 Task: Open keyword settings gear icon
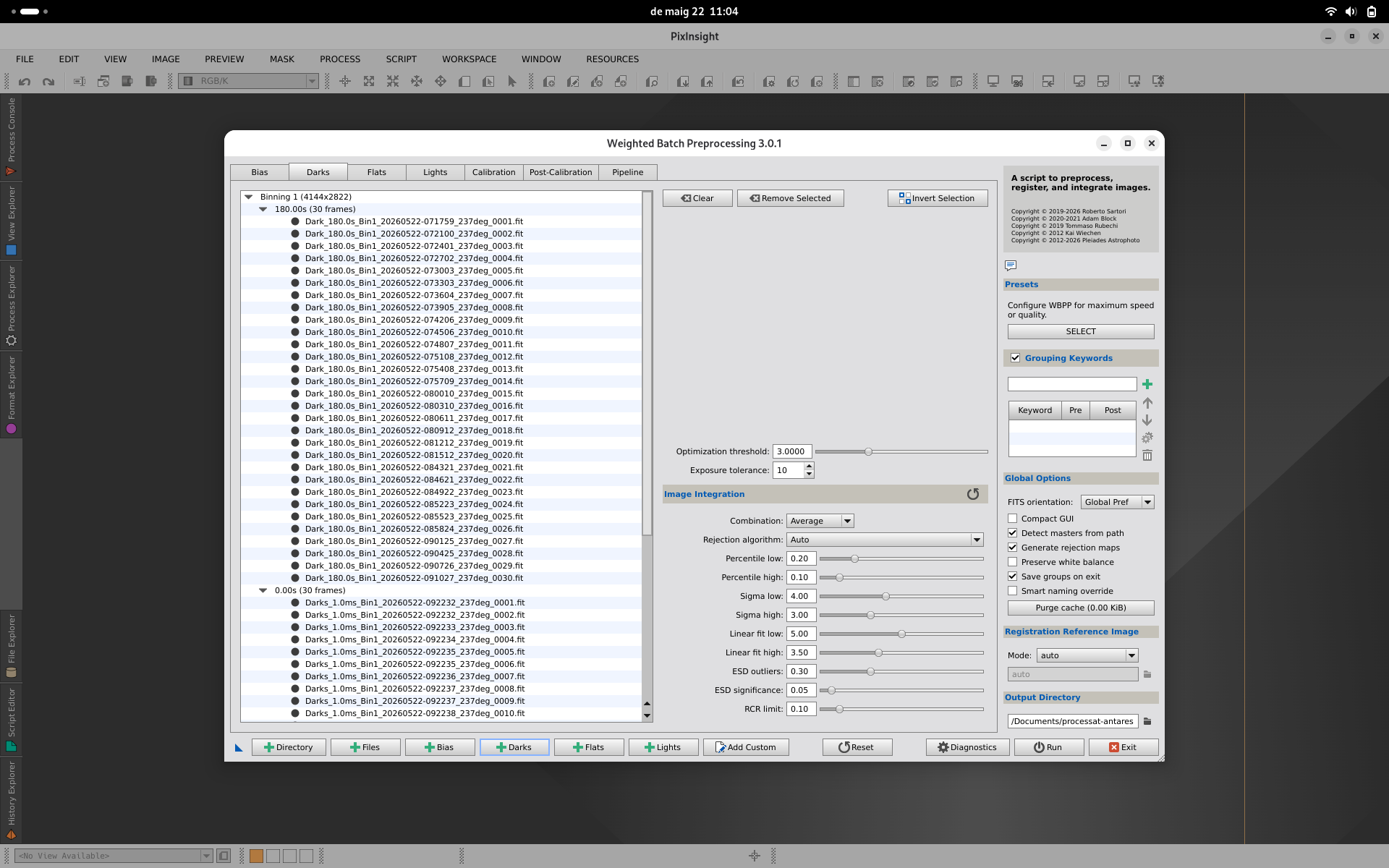click(1147, 438)
